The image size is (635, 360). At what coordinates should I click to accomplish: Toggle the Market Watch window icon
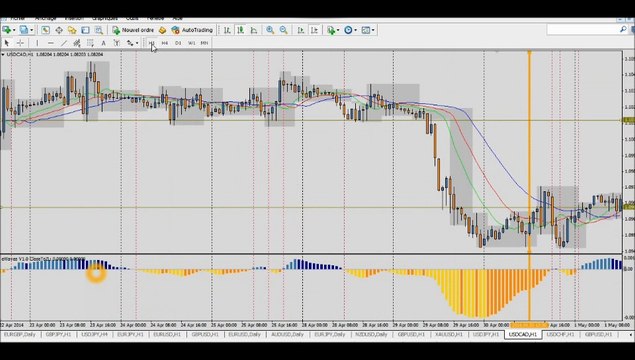click(x=45, y=30)
